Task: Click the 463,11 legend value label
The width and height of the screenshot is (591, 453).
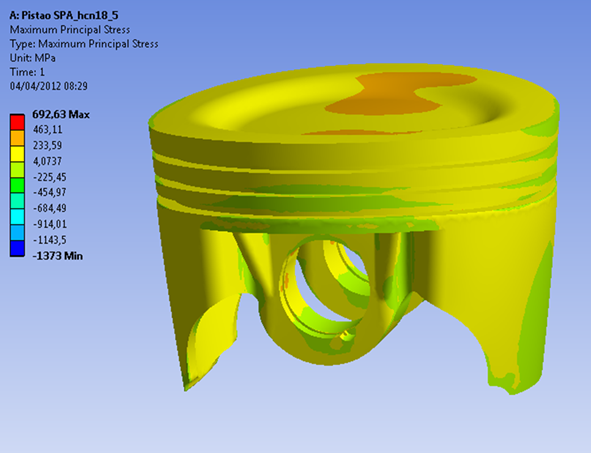Action: click(x=47, y=130)
